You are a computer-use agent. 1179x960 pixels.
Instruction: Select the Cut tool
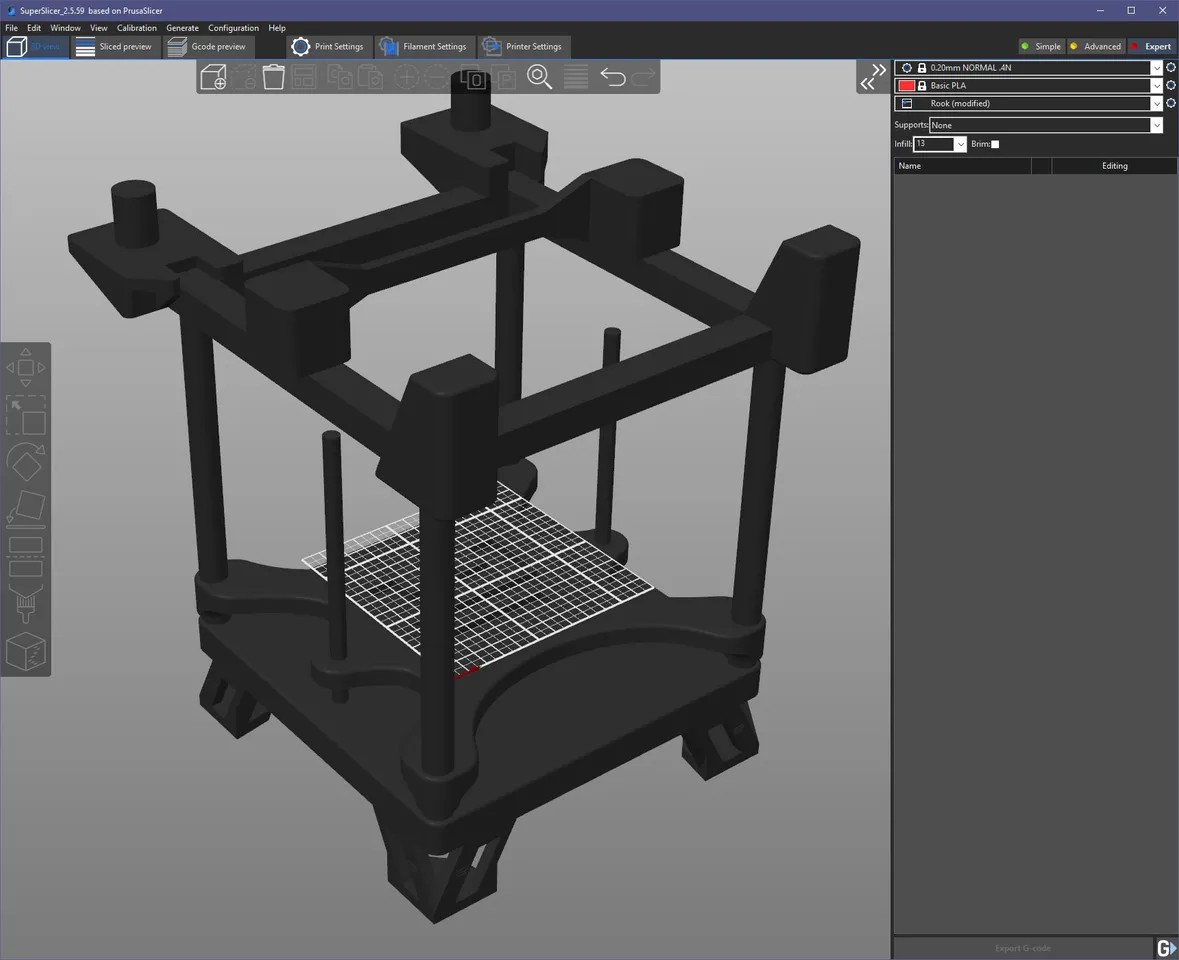[26, 556]
